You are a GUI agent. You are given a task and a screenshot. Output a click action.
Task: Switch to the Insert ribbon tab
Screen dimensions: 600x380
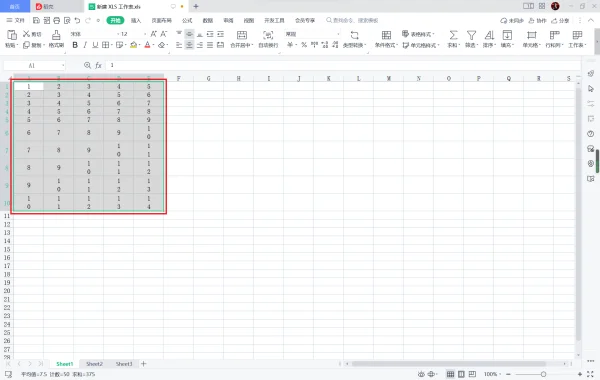tap(136, 20)
